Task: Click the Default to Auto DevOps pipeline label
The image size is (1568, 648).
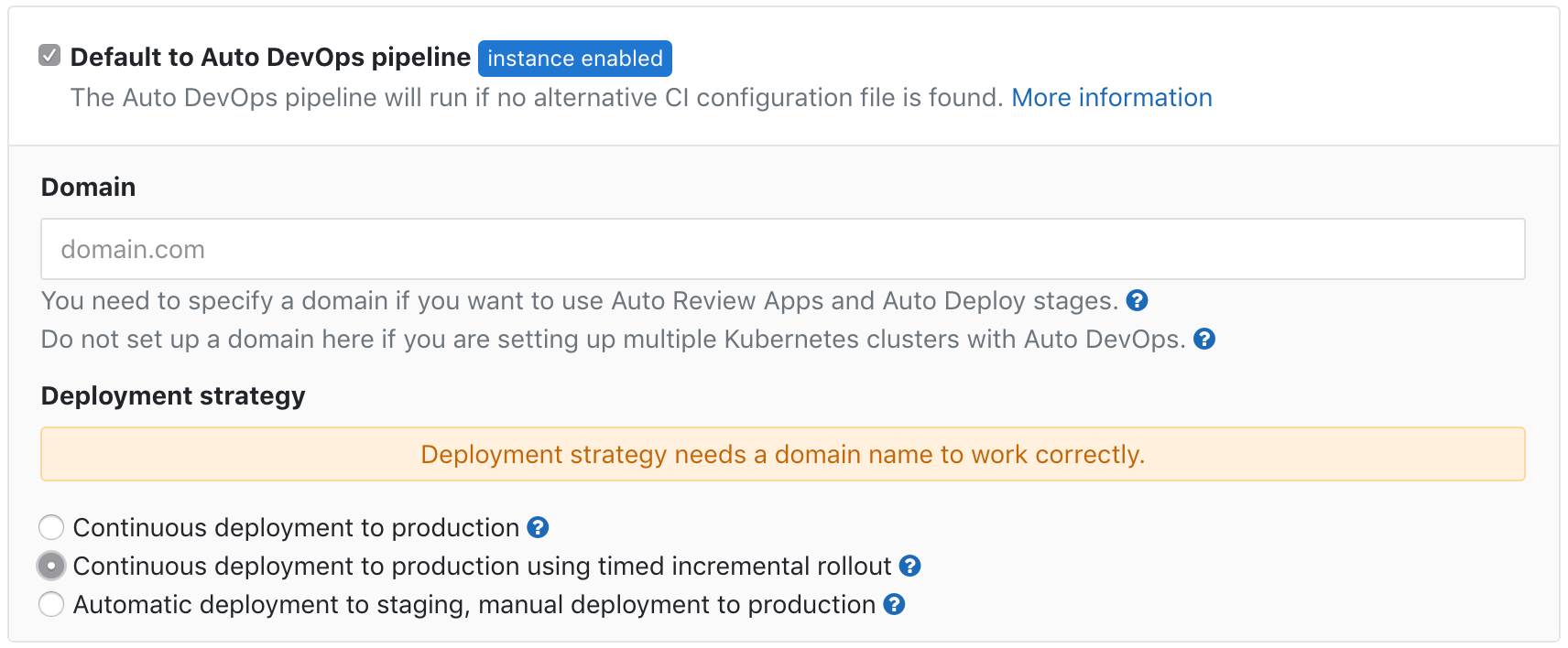Action: point(270,57)
